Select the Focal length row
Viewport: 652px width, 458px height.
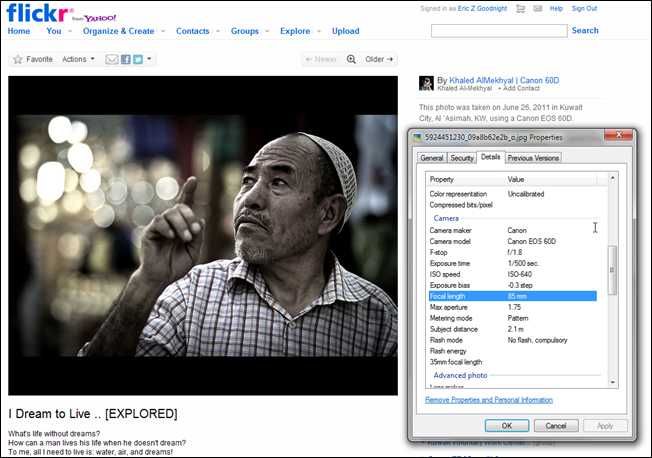[x=512, y=296]
